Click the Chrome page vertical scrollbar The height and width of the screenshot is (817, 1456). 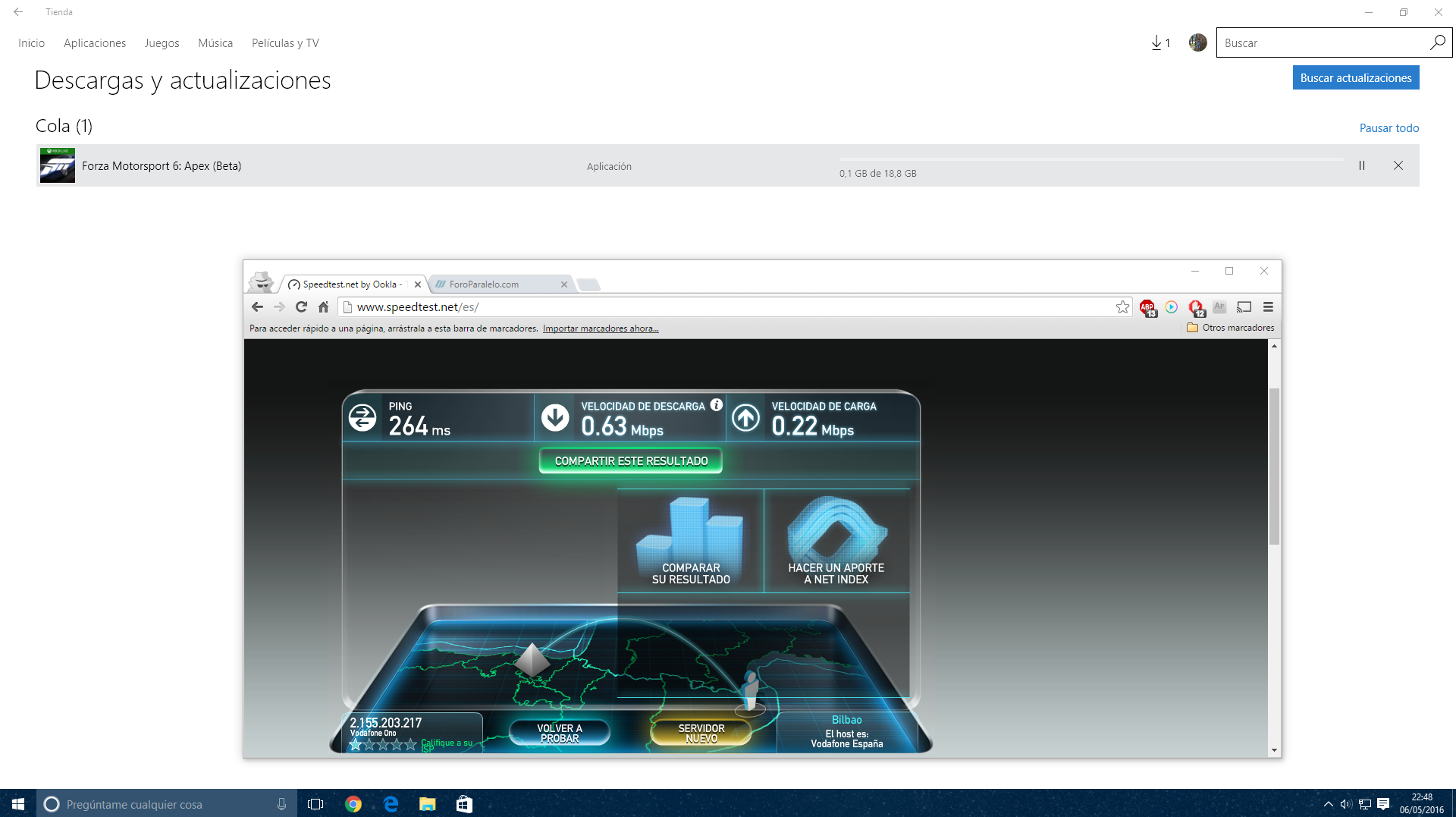point(1274,466)
